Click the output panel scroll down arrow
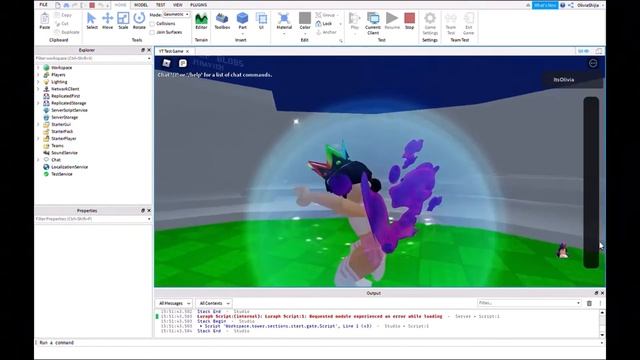This screenshot has height=360, width=640. click(602, 335)
